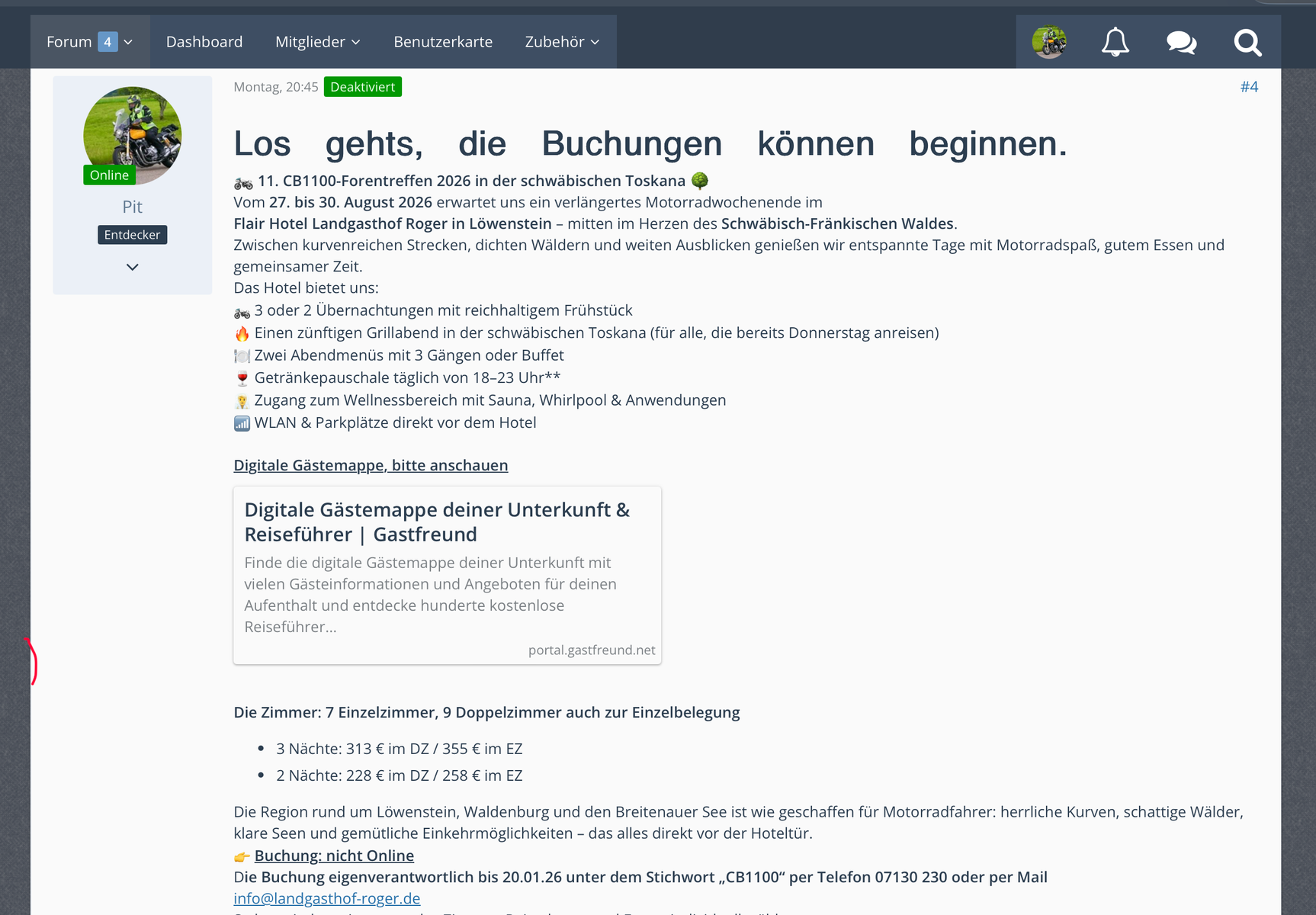Expand Pit's user info chevron
Viewport: 1316px width, 915px height.
[133, 267]
